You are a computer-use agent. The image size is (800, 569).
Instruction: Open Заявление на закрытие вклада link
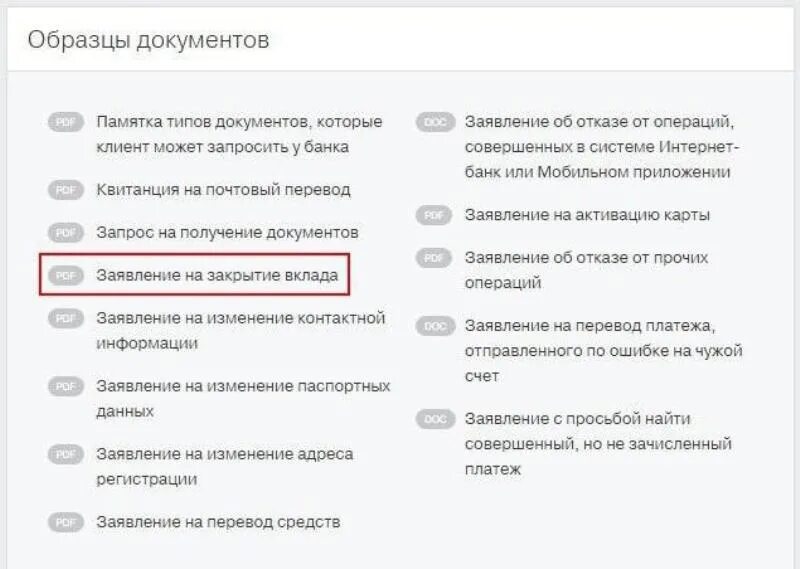coord(217,275)
